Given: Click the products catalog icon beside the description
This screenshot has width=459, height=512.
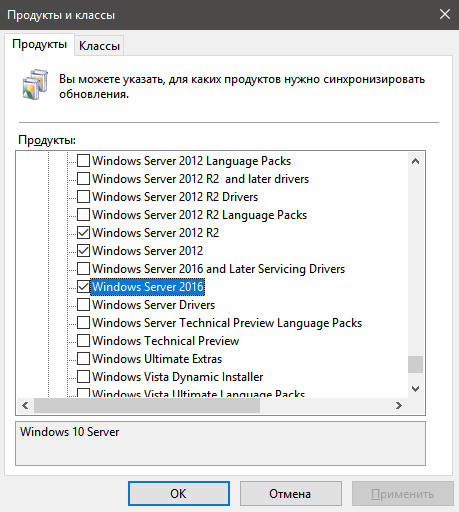Looking at the screenshot, I should click(35, 84).
